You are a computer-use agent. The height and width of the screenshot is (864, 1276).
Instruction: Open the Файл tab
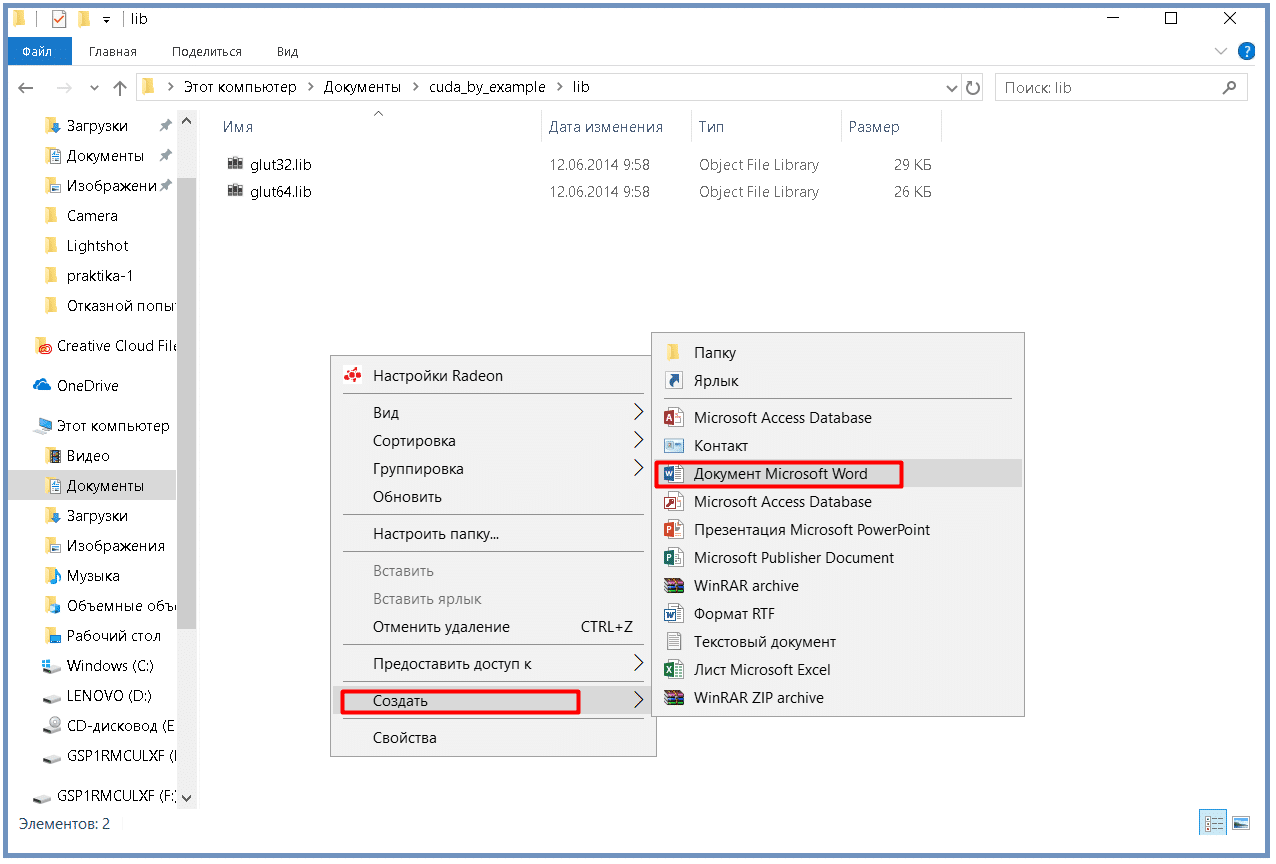coord(37,51)
